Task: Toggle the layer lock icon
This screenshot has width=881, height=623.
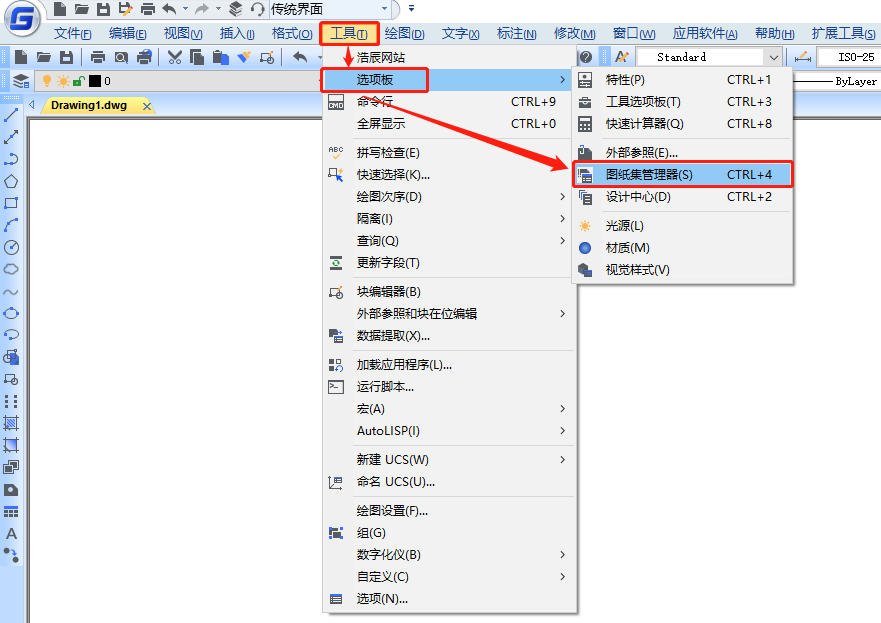Action: click(78, 81)
